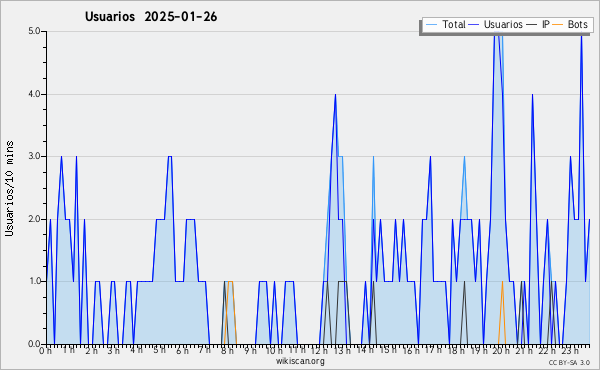Image resolution: width=600 pixels, height=370 pixels.
Task: Click the '0 h' x-axis label
Action: point(45,351)
